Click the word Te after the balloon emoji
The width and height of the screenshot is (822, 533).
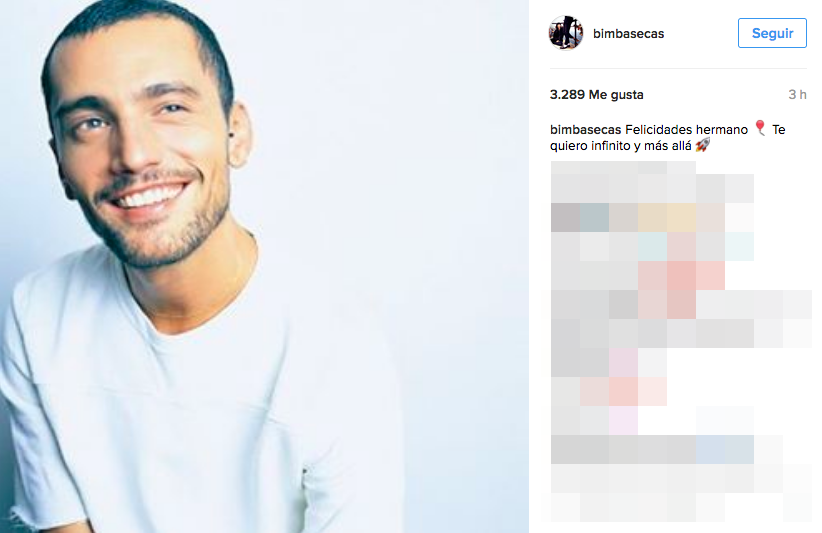(x=778, y=129)
